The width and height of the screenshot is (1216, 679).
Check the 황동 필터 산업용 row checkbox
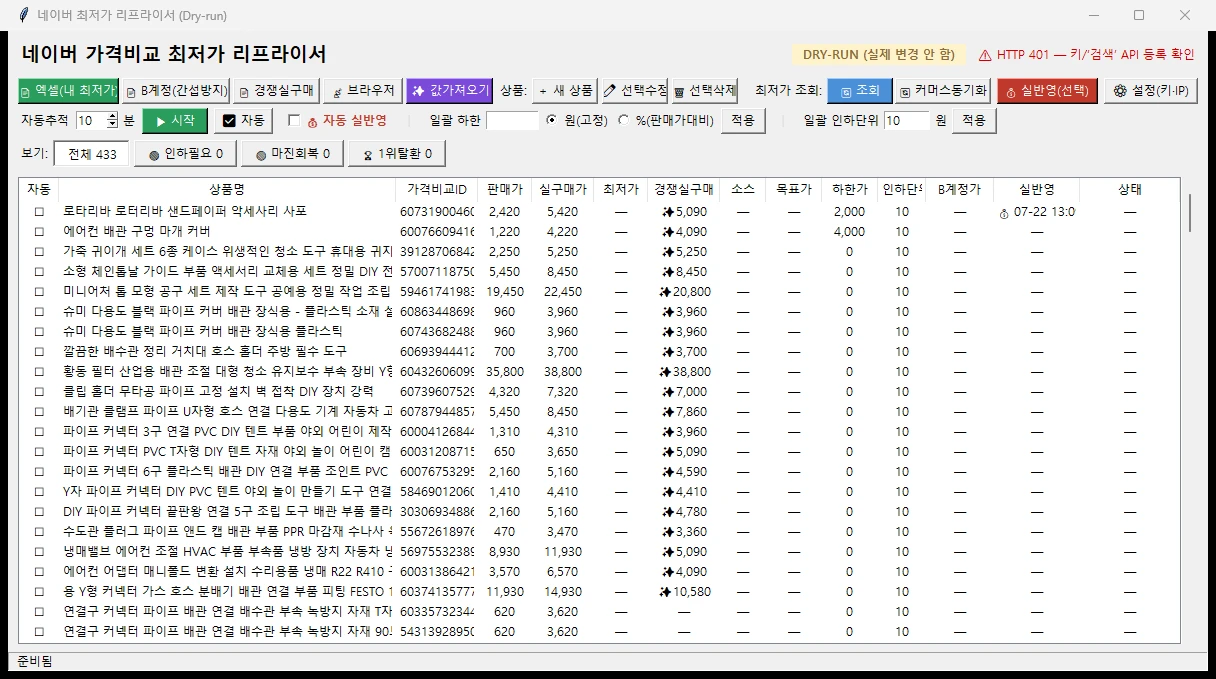tap(40, 372)
